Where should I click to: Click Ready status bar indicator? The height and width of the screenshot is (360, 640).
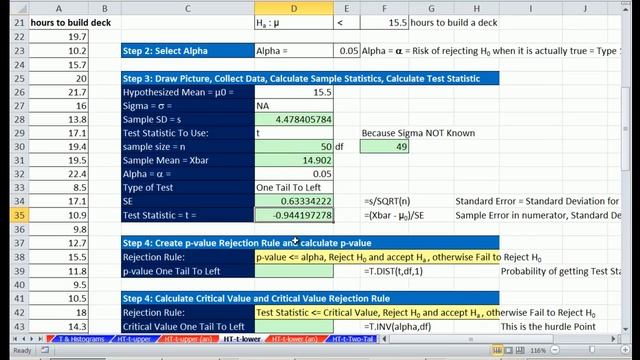pos(22,350)
